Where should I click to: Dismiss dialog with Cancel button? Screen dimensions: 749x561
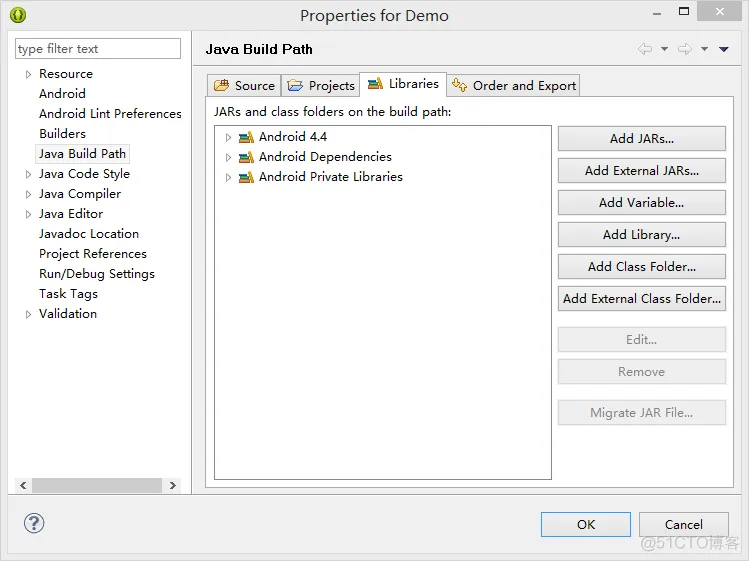coord(684,524)
